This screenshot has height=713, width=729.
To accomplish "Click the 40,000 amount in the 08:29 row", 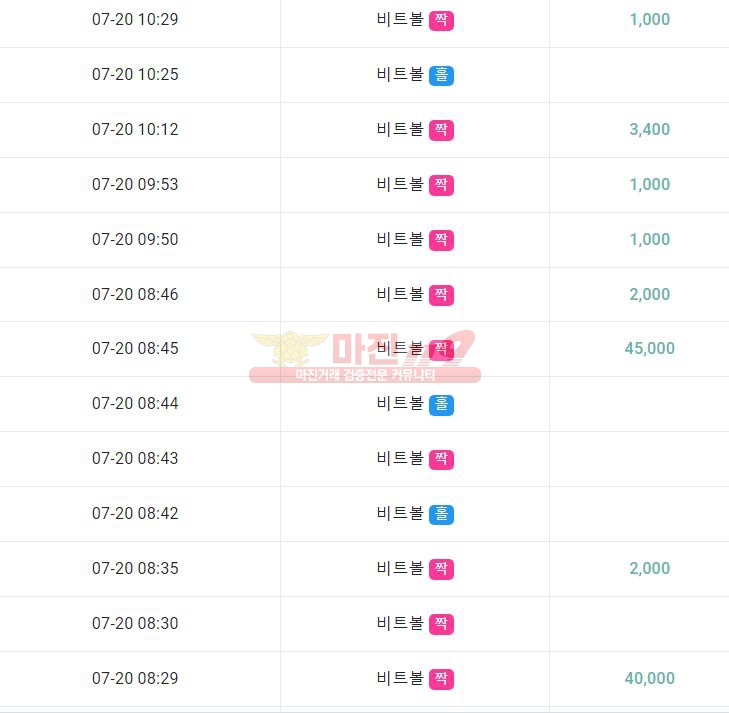I will 649,678.
